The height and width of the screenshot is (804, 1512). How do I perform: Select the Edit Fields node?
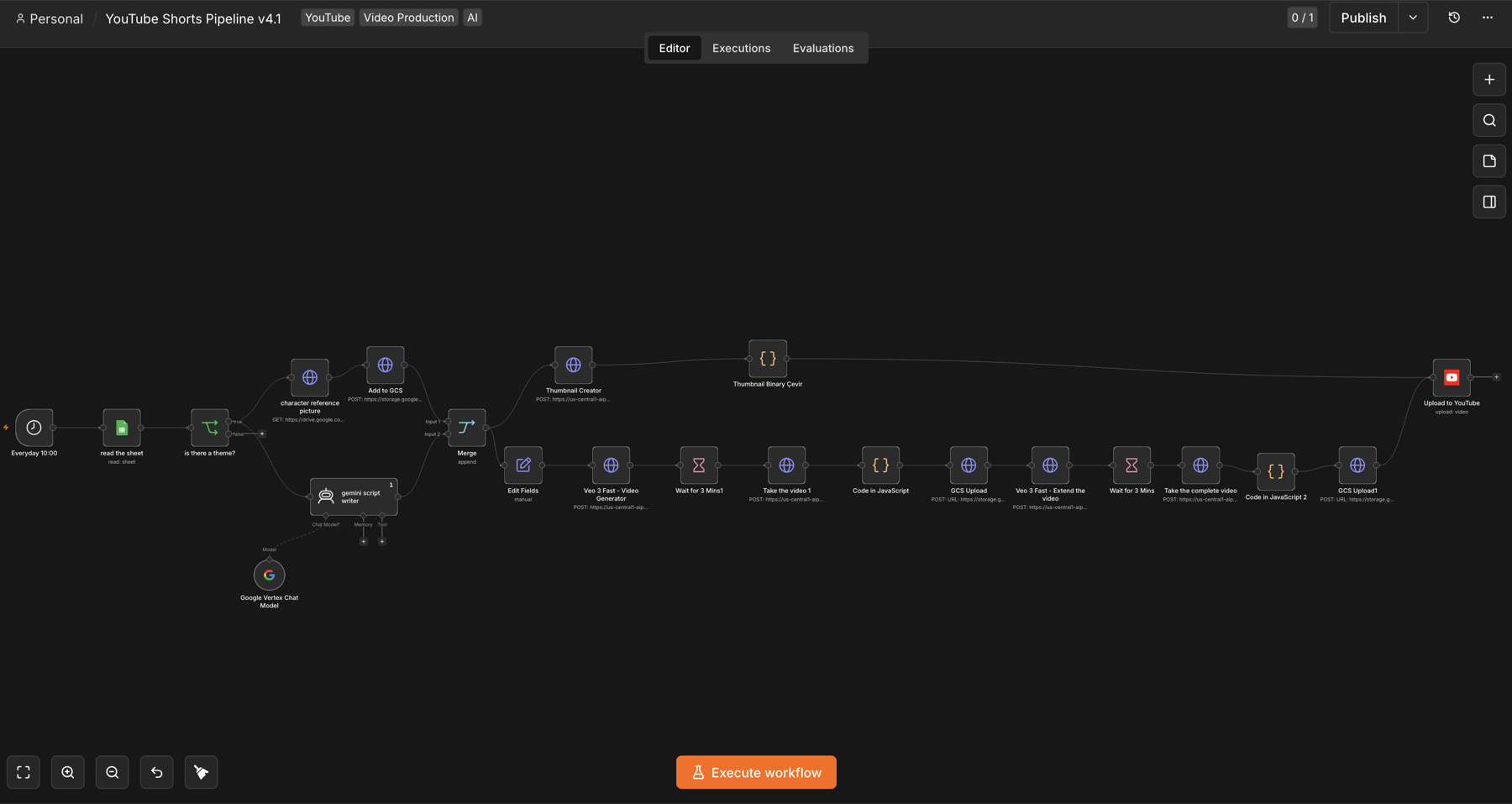pyautogui.click(x=523, y=465)
